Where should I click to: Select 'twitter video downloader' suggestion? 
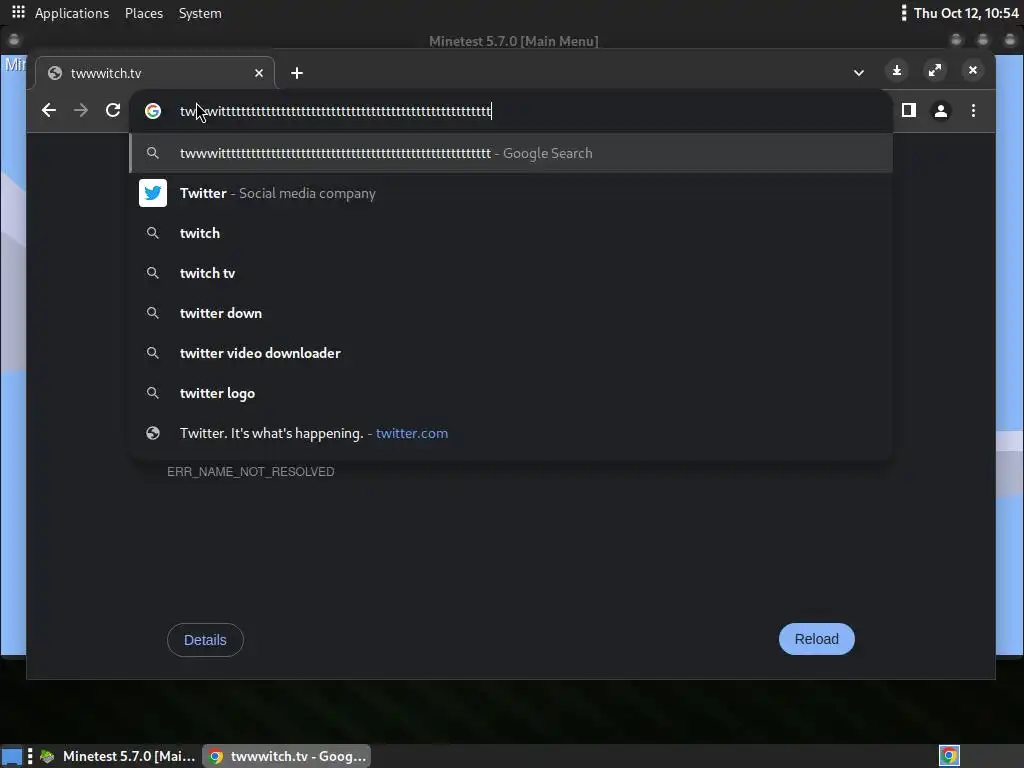pos(511,353)
